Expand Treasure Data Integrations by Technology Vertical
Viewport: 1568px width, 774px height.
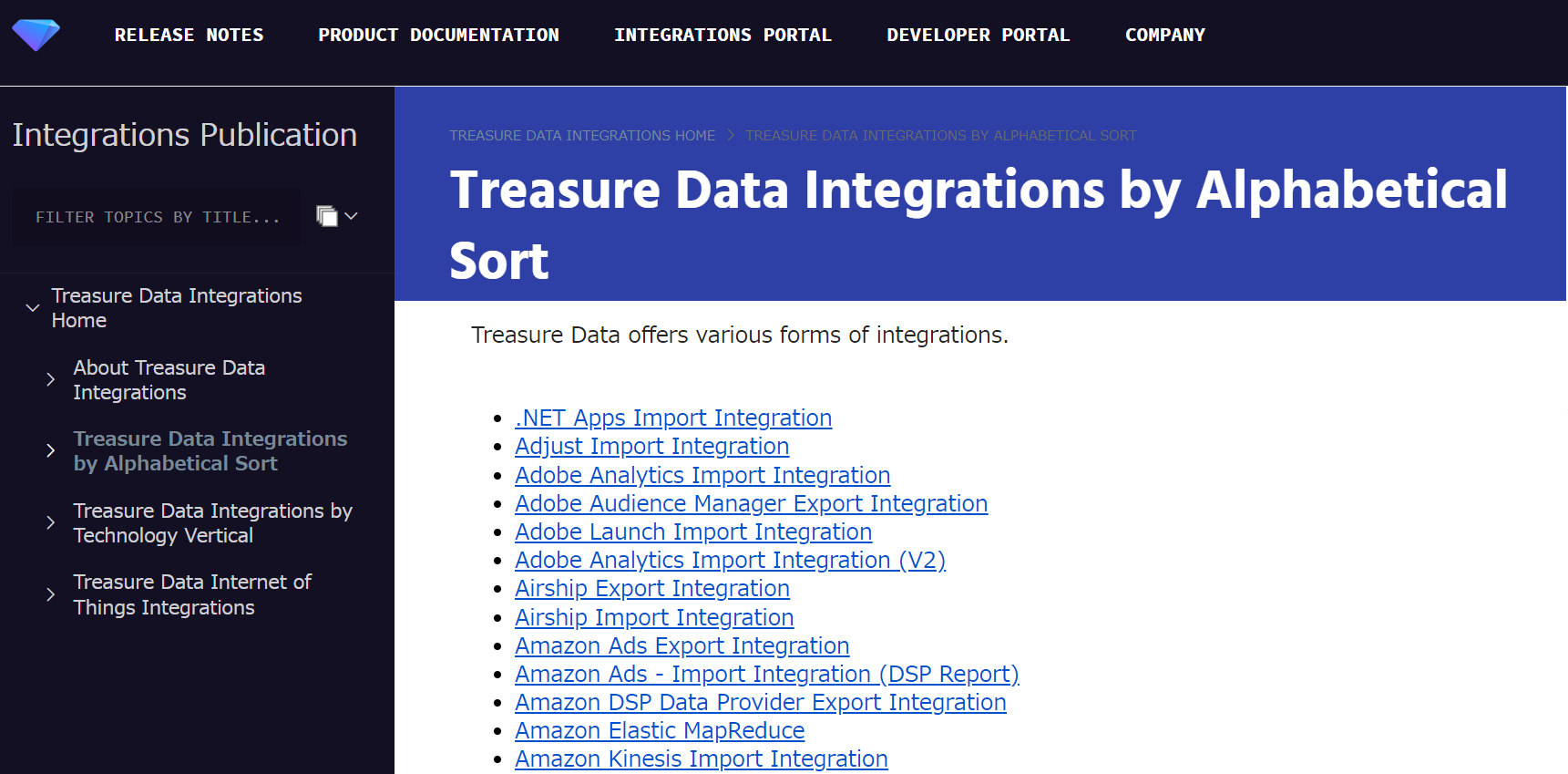49,522
